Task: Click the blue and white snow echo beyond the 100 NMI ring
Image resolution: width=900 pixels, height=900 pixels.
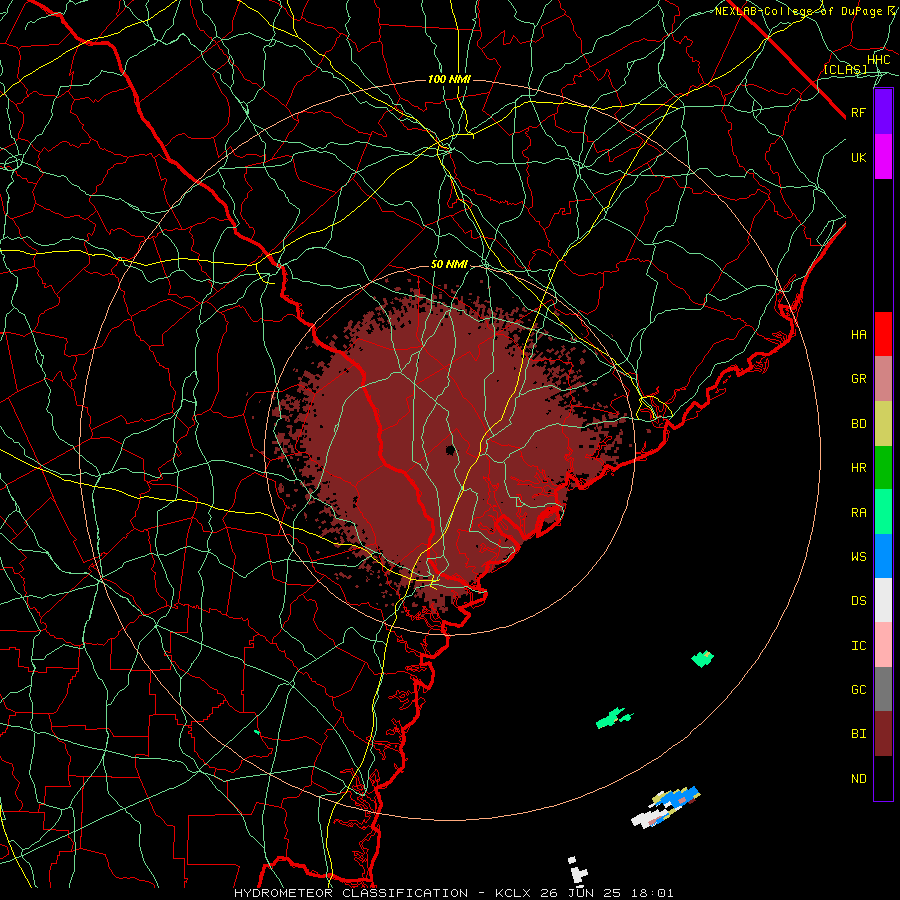Action: click(x=666, y=807)
